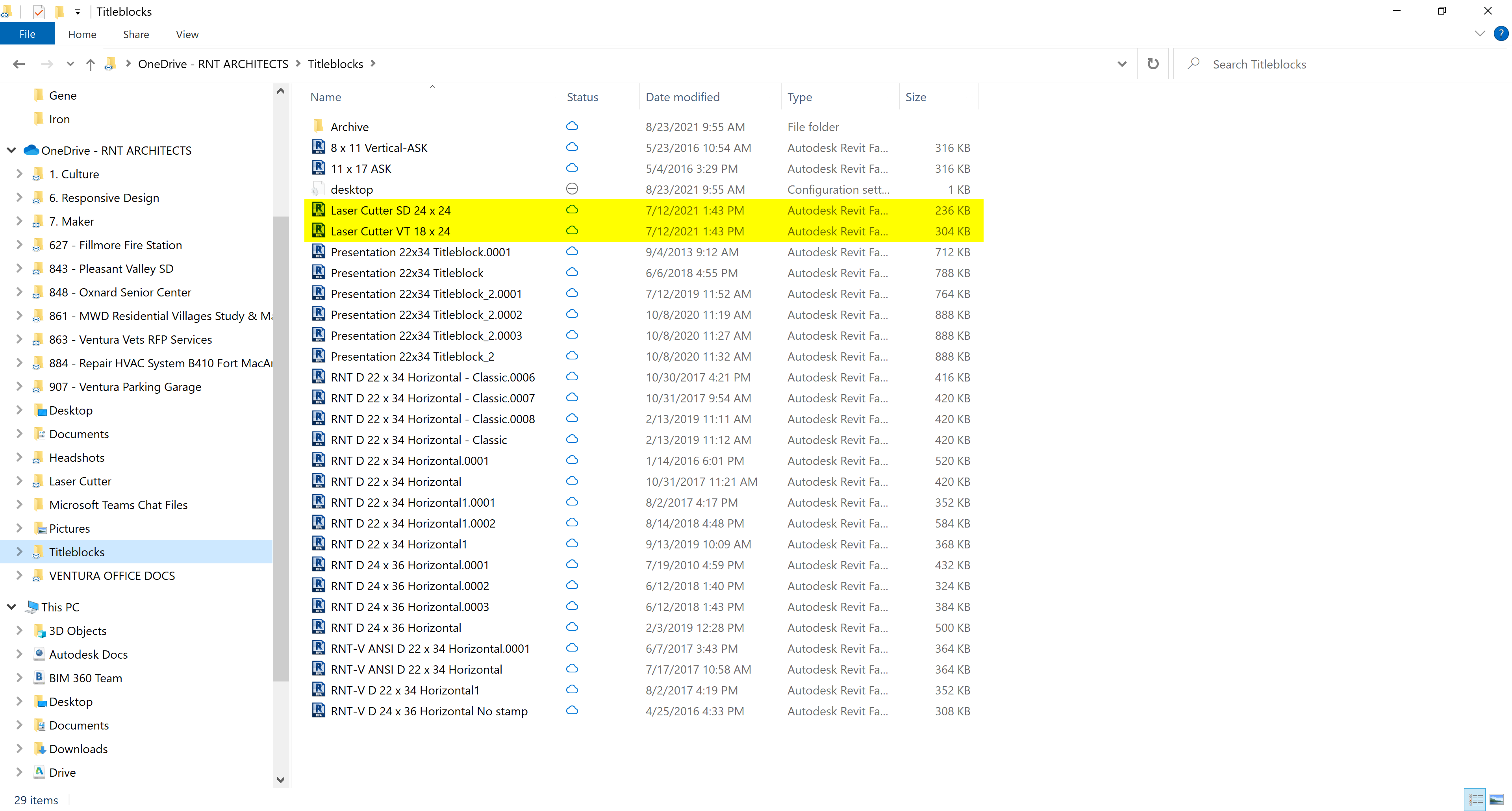Open the Customize Quick Access Toolbar dropdown
Image resolution: width=1512 pixels, height=811 pixels.
pos(78,12)
